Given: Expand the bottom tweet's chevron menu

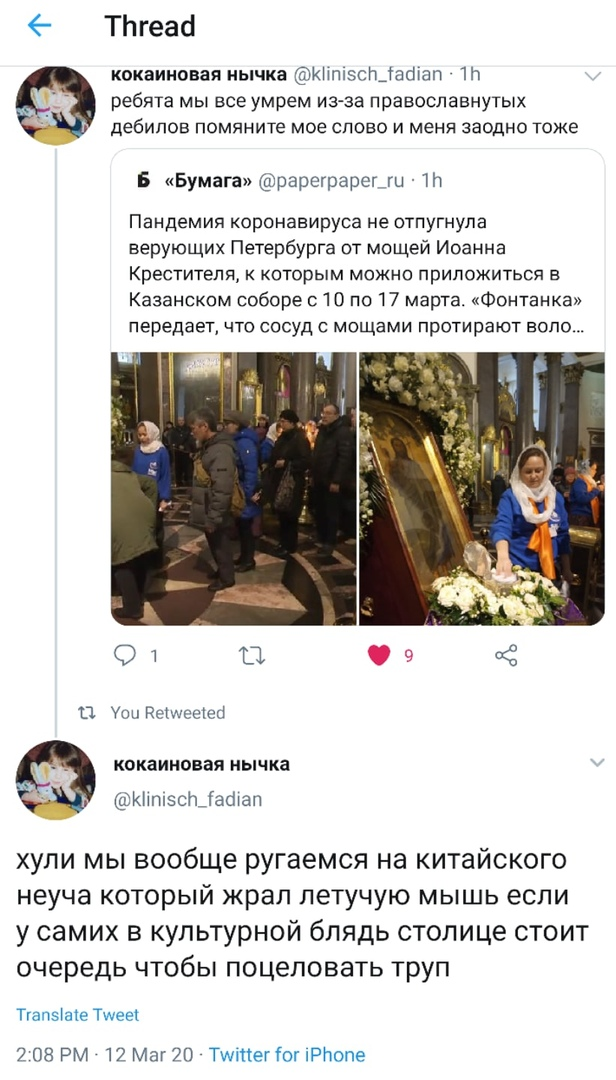Looking at the screenshot, I should click(x=597, y=762).
